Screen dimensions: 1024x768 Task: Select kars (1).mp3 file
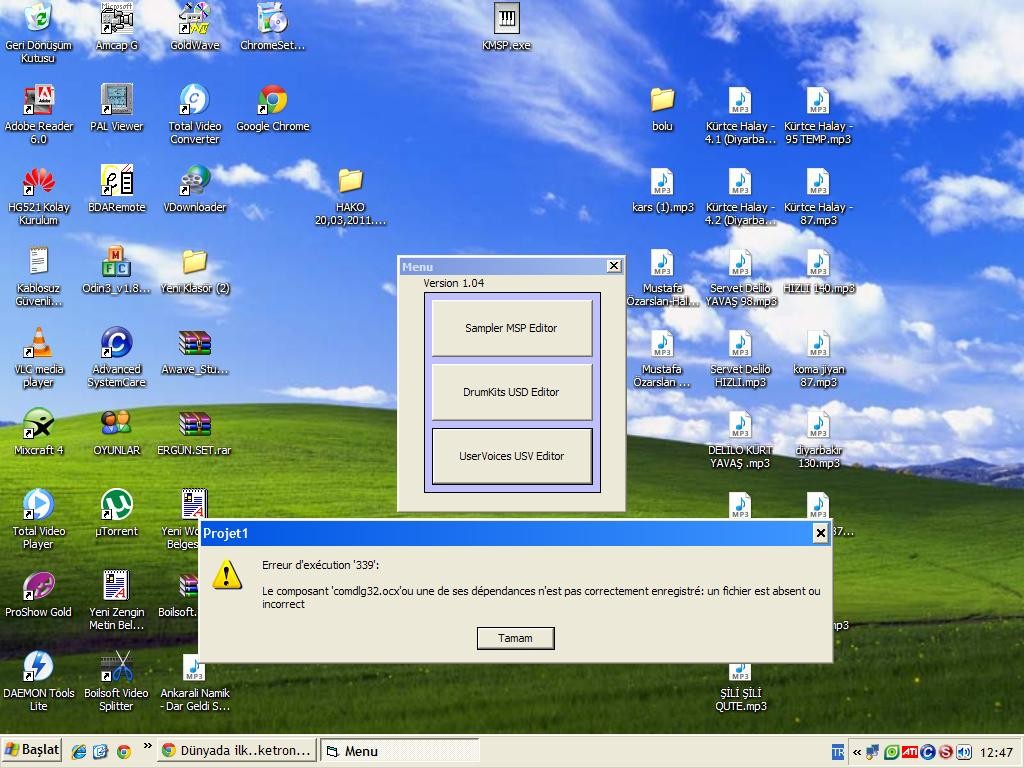coord(662,183)
